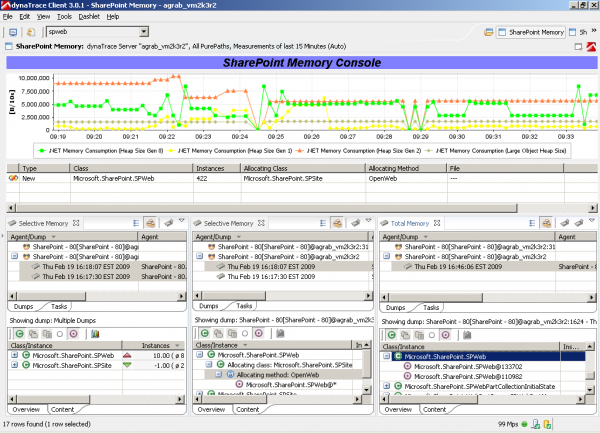Select dump Thu Feb 19 16:46:06 in Total Memory
The width and height of the screenshot is (600, 434).
(458, 267)
